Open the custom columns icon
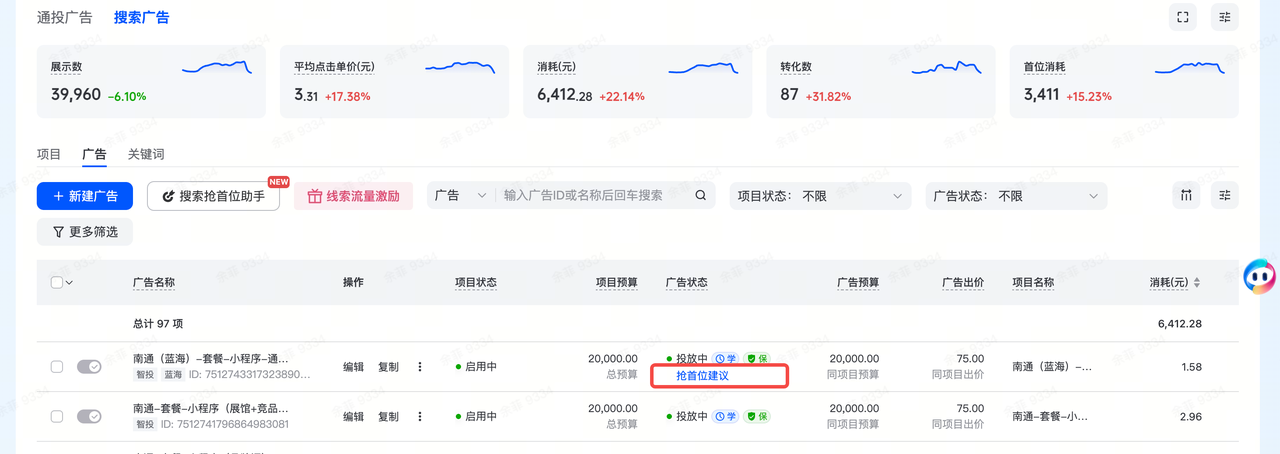Screen dimensions: 1280x454 tap(1186, 196)
